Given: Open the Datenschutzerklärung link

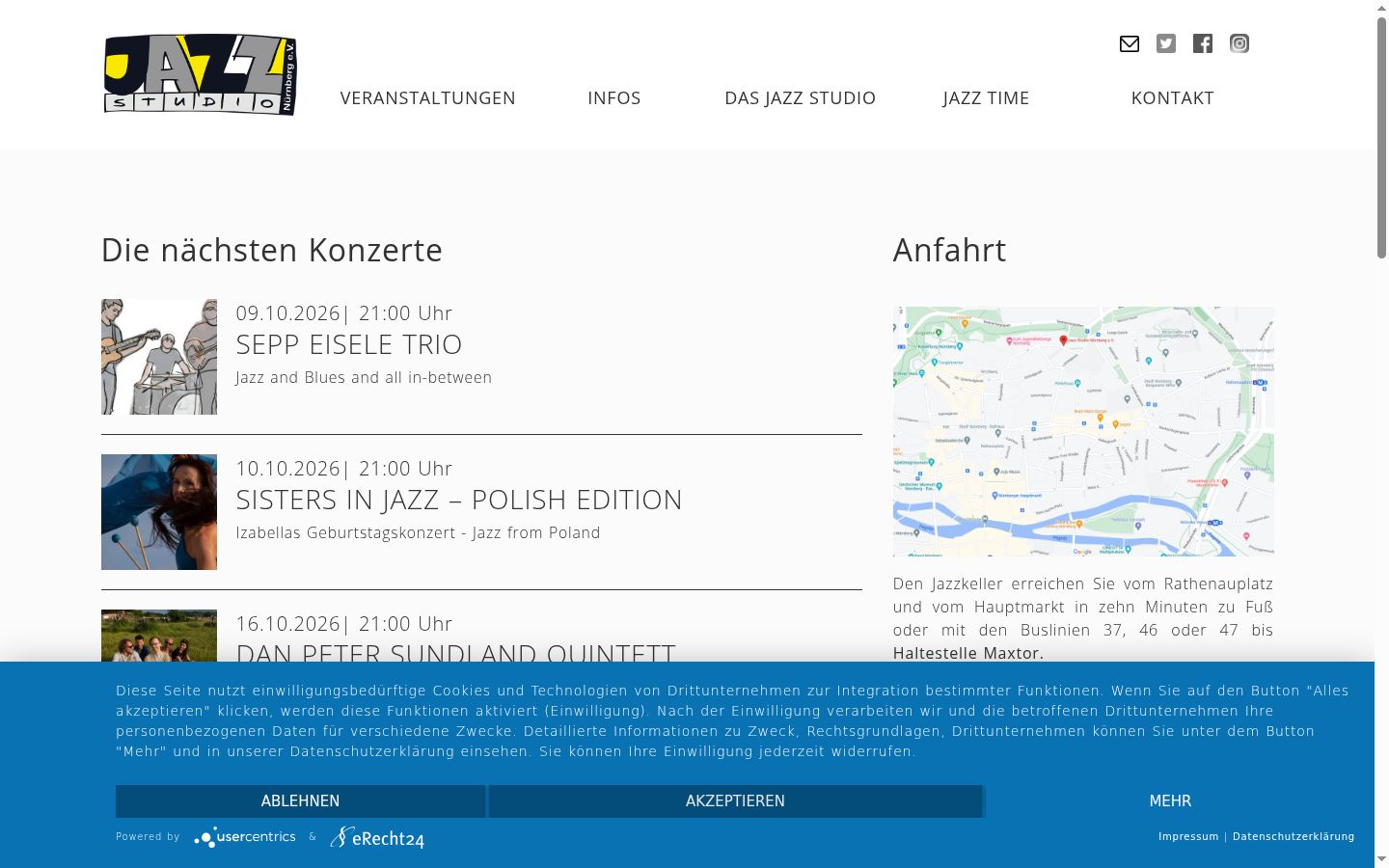Looking at the screenshot, I should pos(1294,837).
